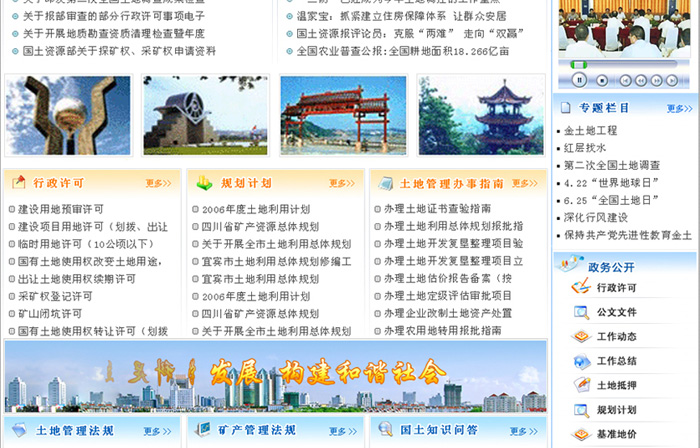Viewport: 700px width, 448px height.
Task: Open 临时用地许可（10公顷以下）link
Action: click(x=86, y=244)
